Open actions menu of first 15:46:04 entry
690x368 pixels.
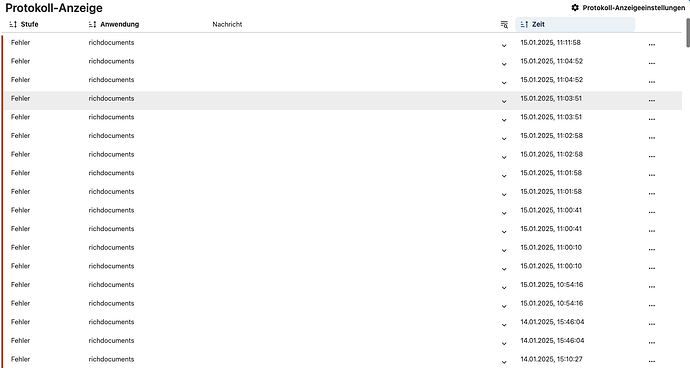pyautogui.click(x=652, y=324)
